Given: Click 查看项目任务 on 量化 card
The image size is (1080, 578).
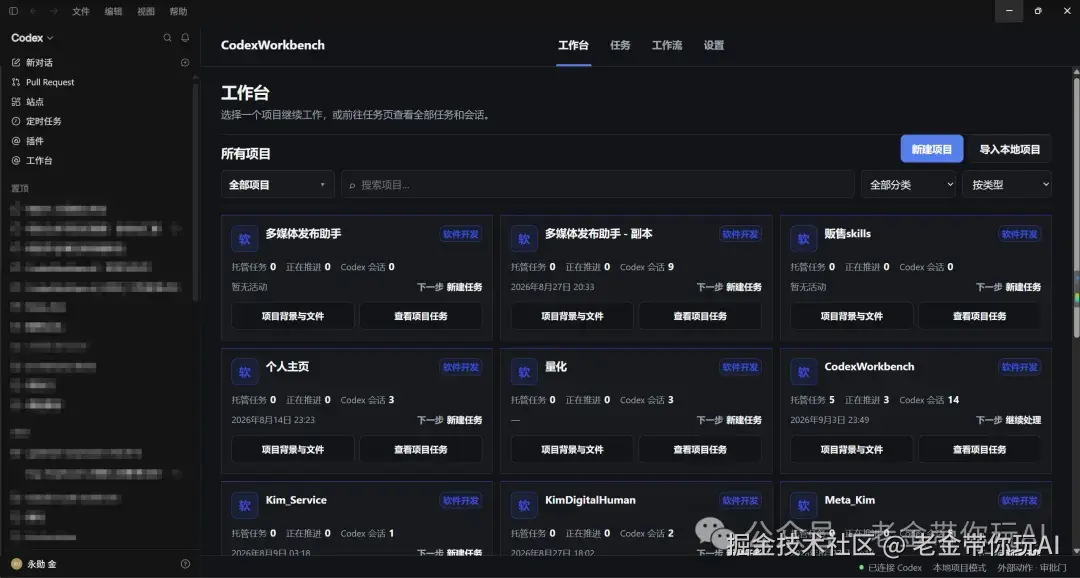Looking at the screenshot, I should (700, 449).
